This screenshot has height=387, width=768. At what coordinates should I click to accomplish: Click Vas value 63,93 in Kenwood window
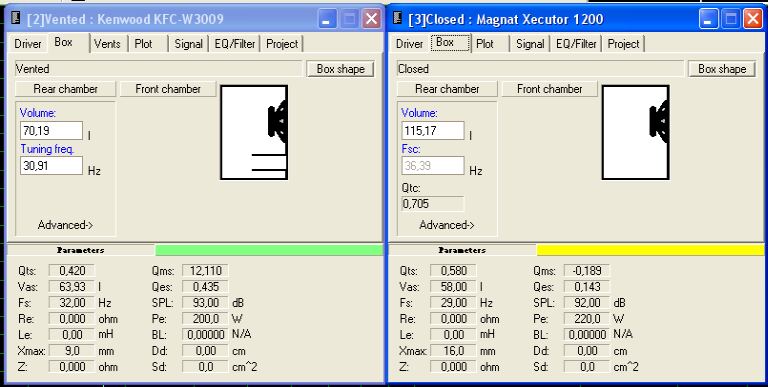tap(72, 287)
